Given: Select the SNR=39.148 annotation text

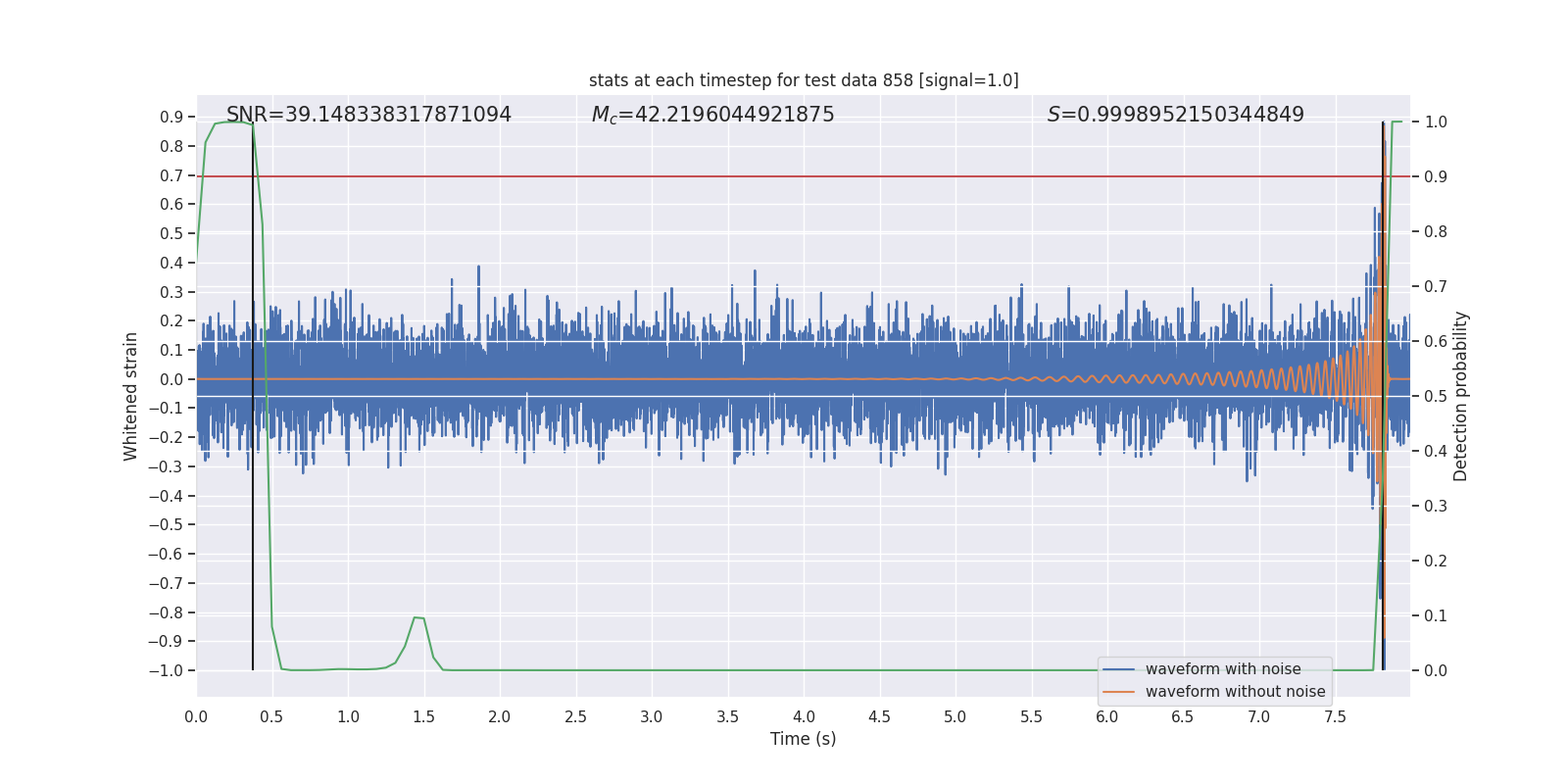Looking at the screenshot, I should tap(368, 115).
